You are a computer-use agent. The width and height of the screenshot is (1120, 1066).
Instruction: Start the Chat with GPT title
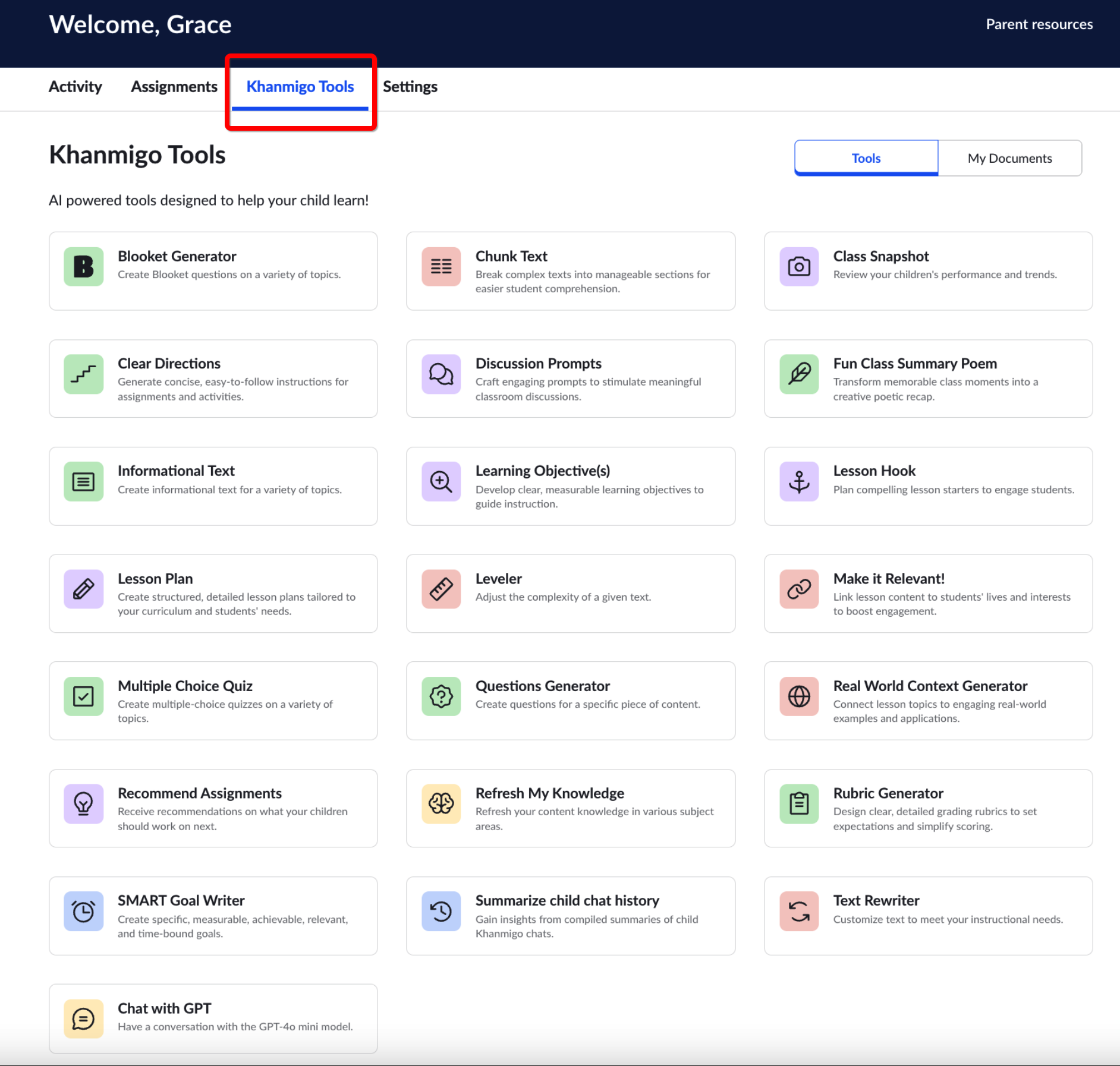coord(165,1008)
